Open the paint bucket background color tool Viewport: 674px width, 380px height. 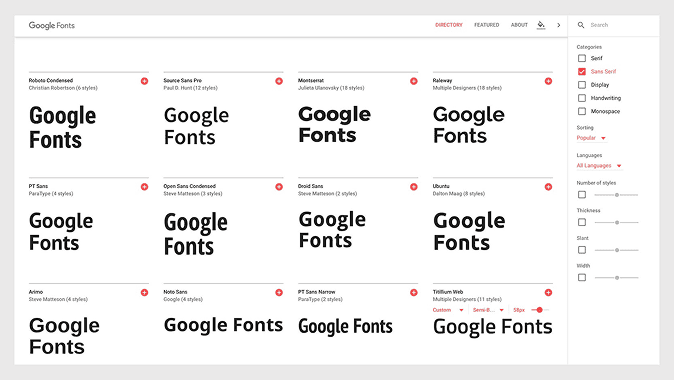click(541, 25)
